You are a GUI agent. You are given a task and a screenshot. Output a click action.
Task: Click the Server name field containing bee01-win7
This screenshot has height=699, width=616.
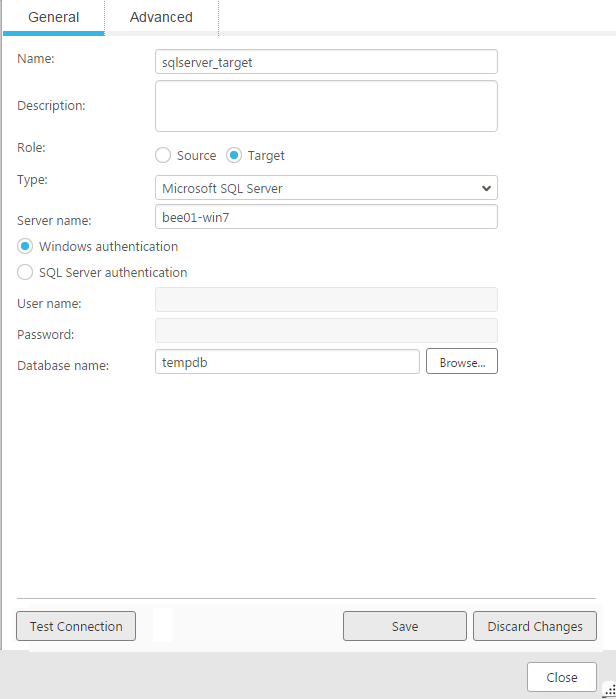326,217
